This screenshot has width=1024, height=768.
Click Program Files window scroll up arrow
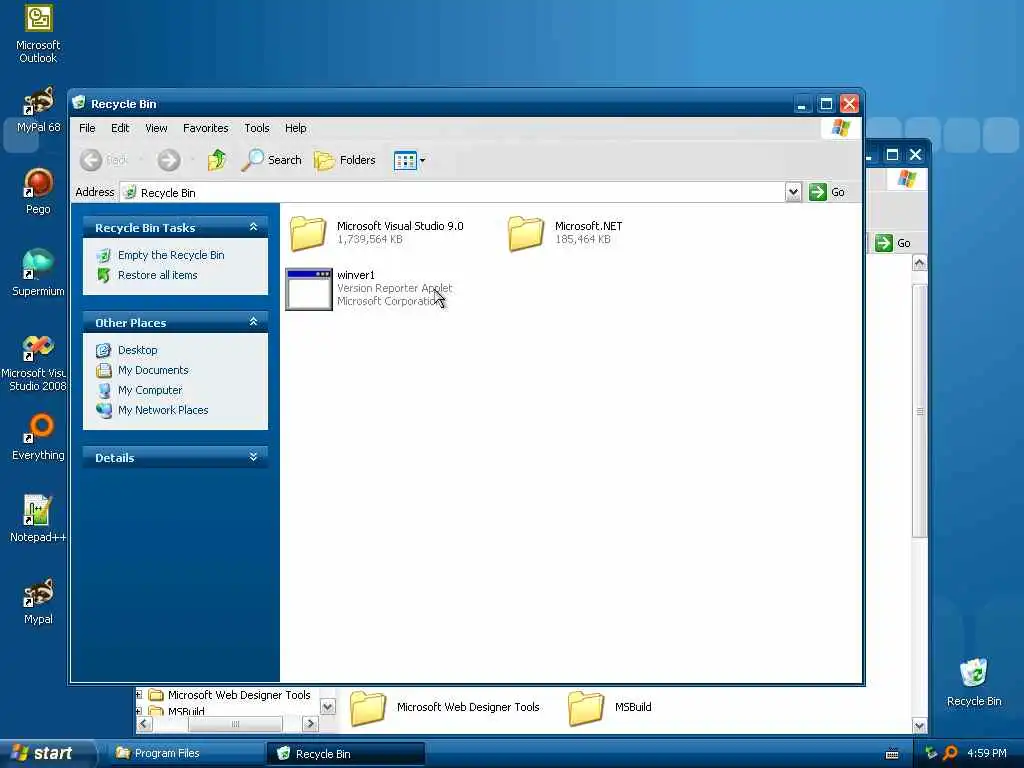tap(920, 263)
